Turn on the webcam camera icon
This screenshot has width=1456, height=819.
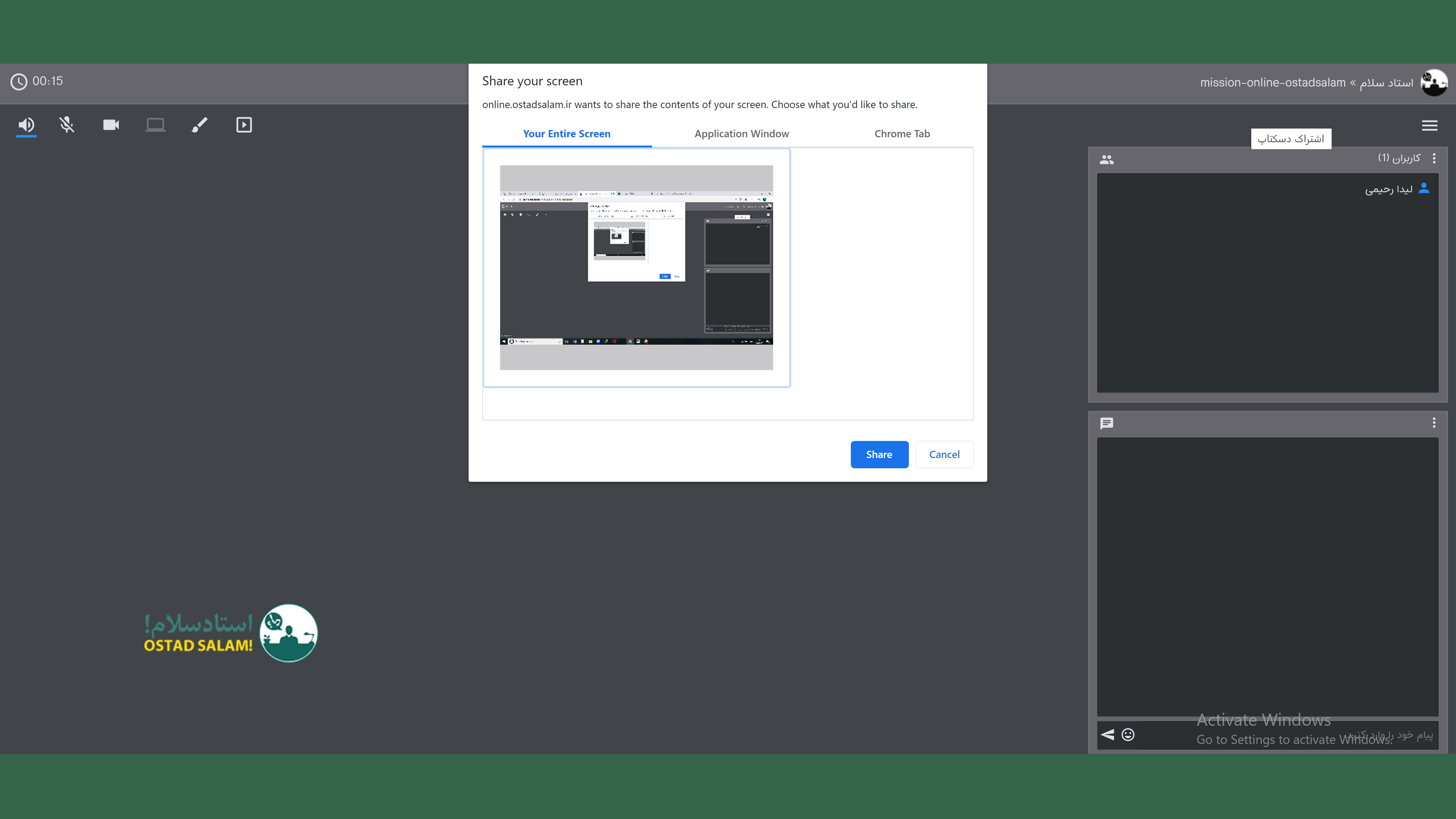[111, 124]
